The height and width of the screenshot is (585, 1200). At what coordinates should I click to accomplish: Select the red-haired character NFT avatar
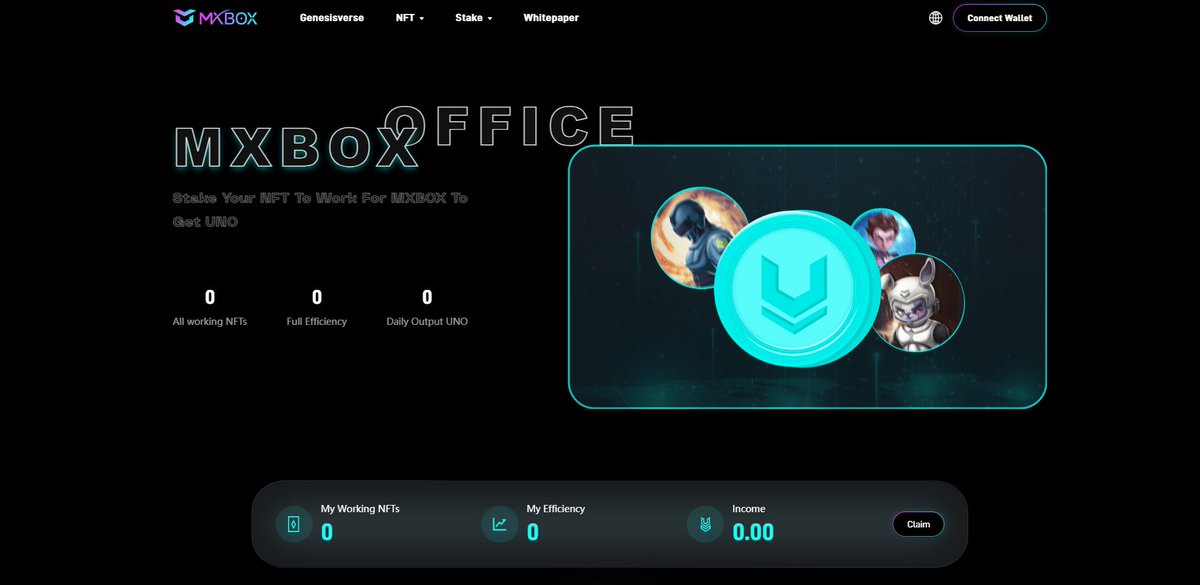coord(883,238)
